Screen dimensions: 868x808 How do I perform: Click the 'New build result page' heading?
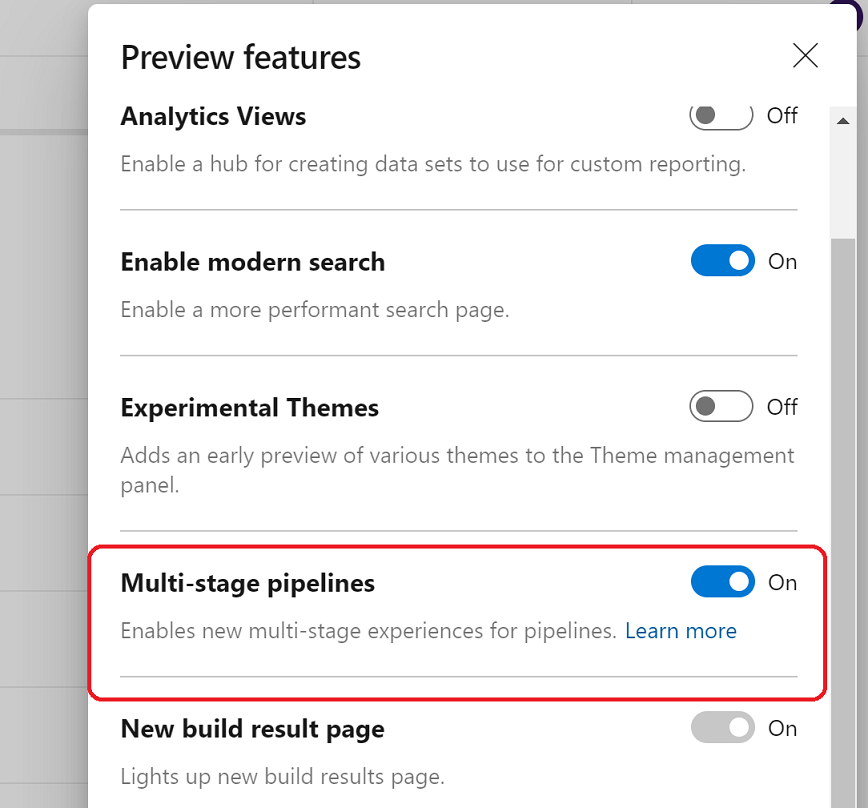[x=252, y=729]
